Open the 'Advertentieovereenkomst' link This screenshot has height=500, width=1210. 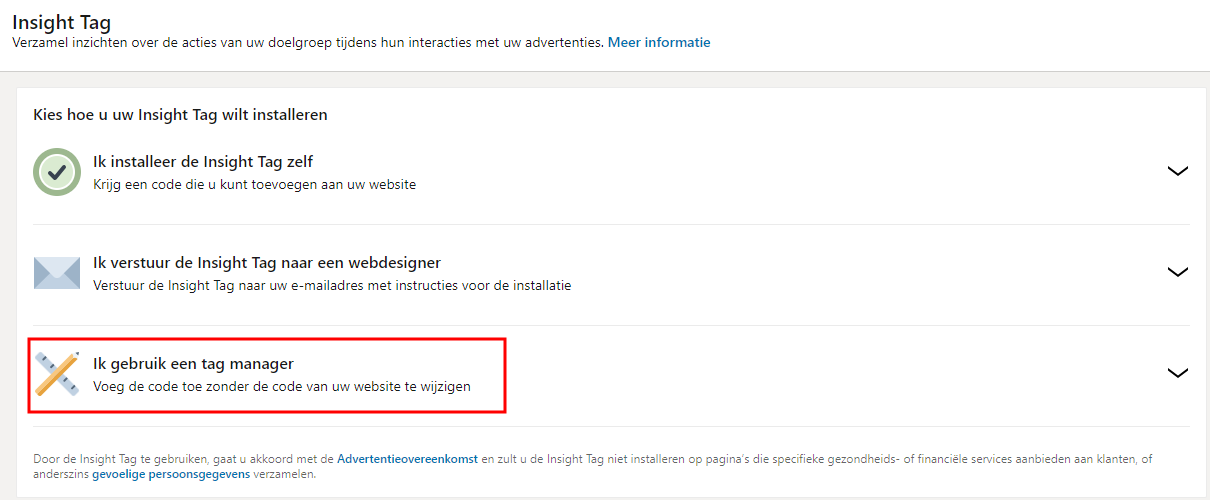pyautogui.click(x=407, y=459)
